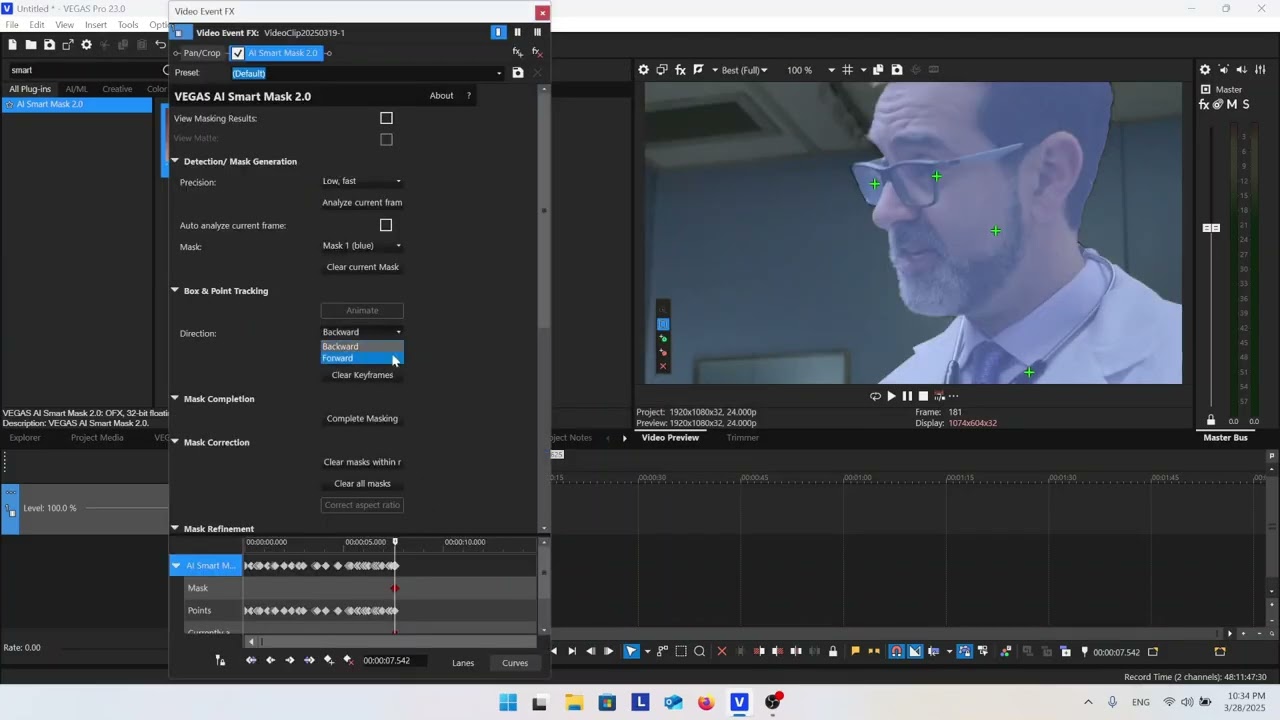Screen dimensions: 1280x720
Task: Open Master bus fx button
Action: pos(1205,105)
